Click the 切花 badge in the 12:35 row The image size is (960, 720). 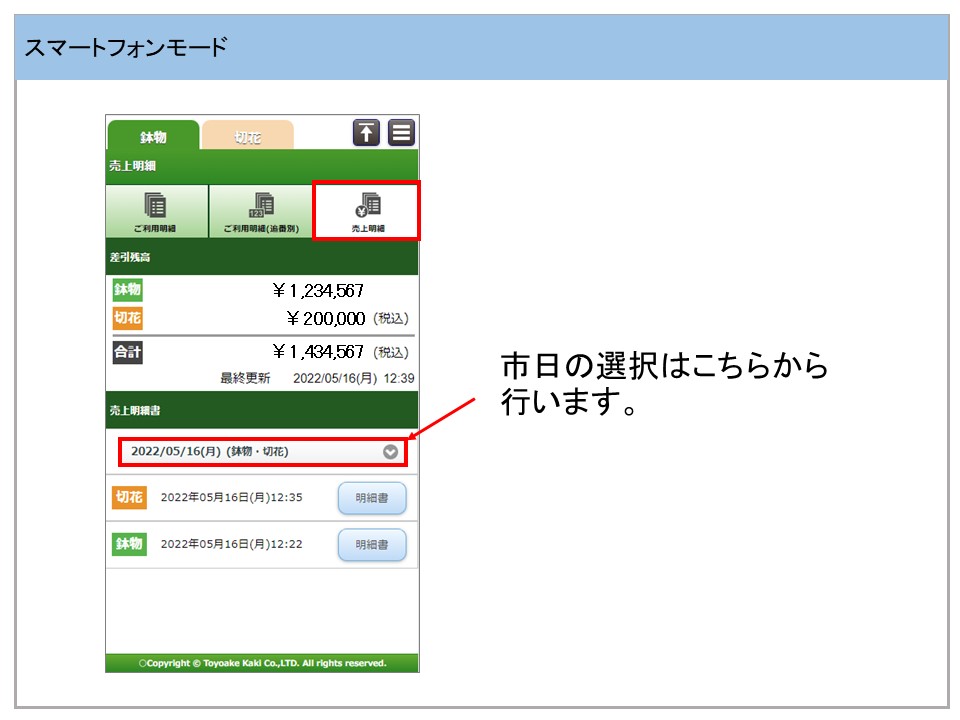(x=129, y=497)
